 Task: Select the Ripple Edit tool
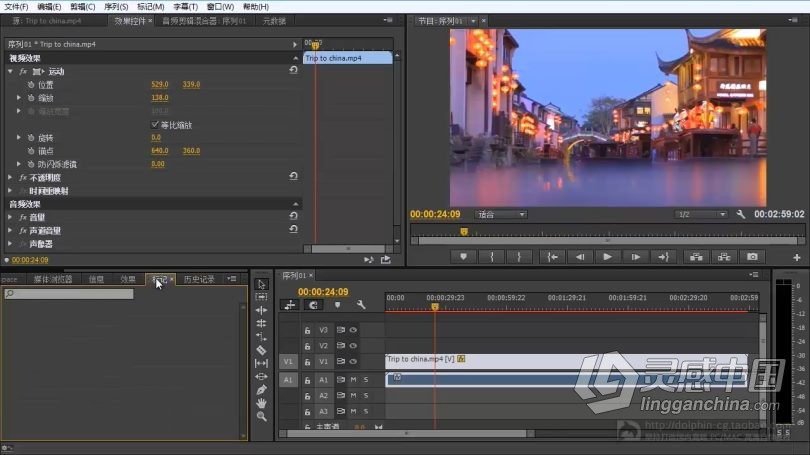tap(261, 310)
